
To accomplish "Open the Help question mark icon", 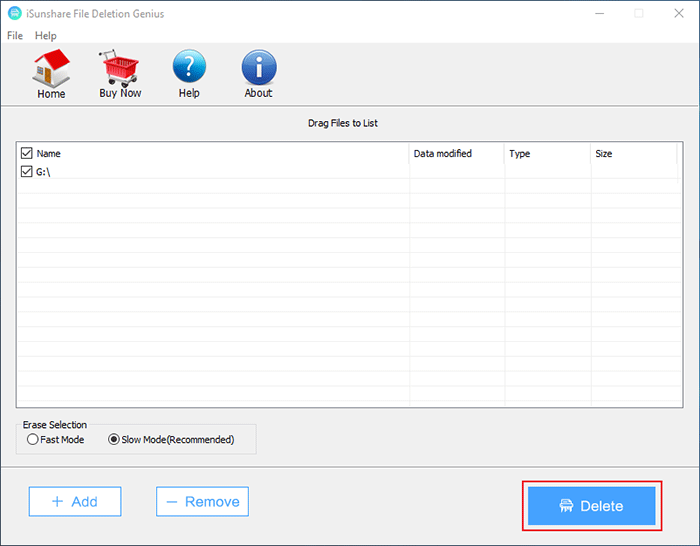I will point(189,66).
